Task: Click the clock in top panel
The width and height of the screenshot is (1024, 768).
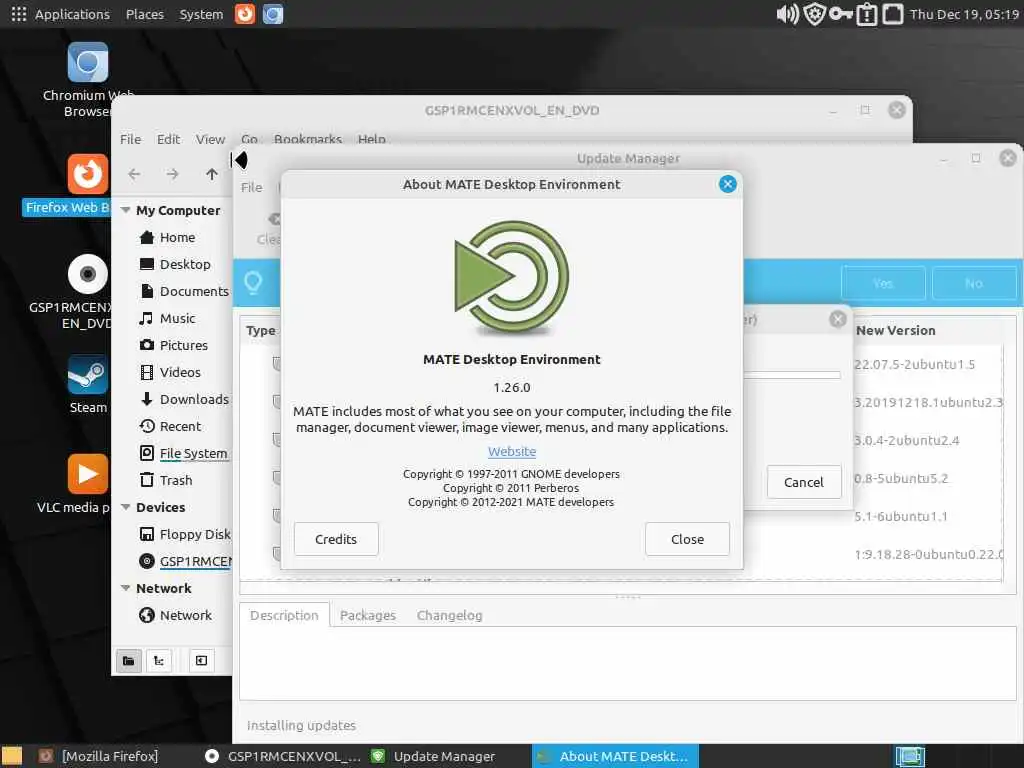Action: [964, 14]
